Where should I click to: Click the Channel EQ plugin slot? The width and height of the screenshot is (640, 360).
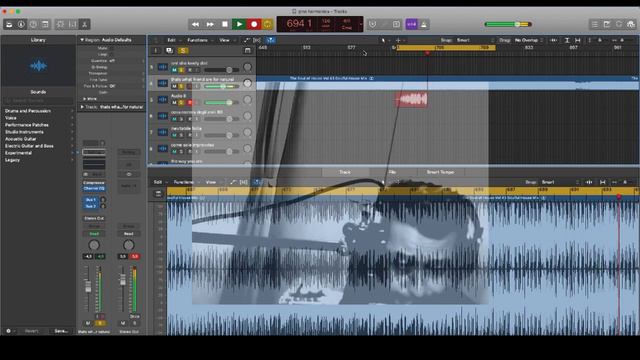click(x=94, y=189)
